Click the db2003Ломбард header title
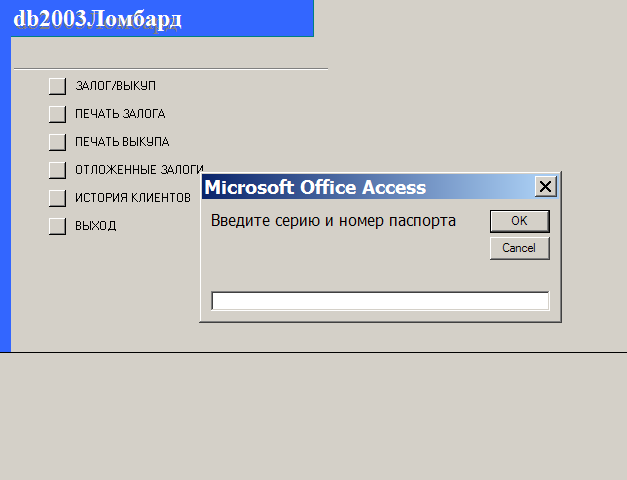The height and width of the screenshot is (480, 627). click(x=97, y=19)
